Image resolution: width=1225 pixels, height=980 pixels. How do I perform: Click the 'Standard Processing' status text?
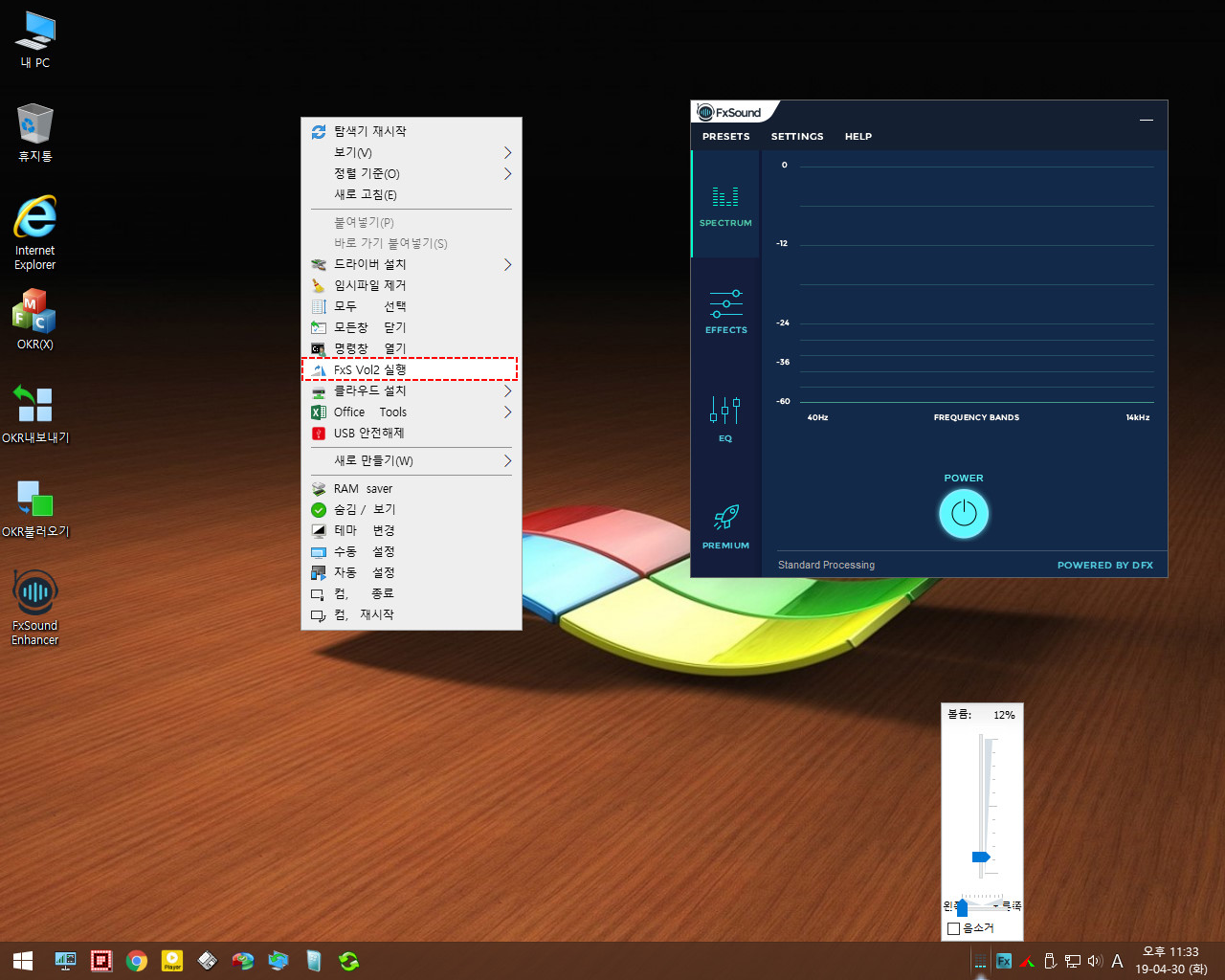tap(826, 566)
